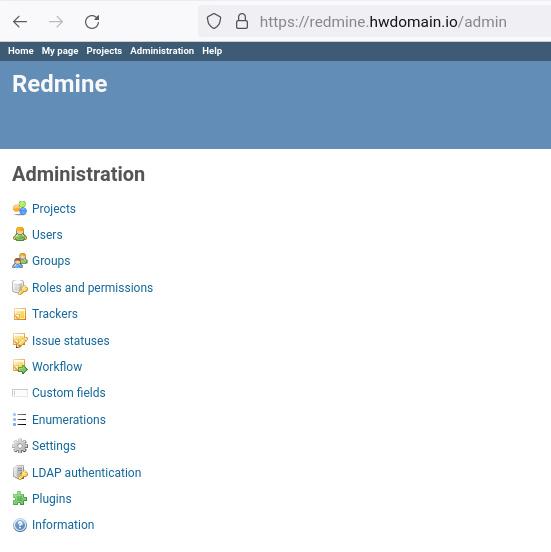
Task: Click the Trackers ticket icon
Action: click(x=20, y=314)
